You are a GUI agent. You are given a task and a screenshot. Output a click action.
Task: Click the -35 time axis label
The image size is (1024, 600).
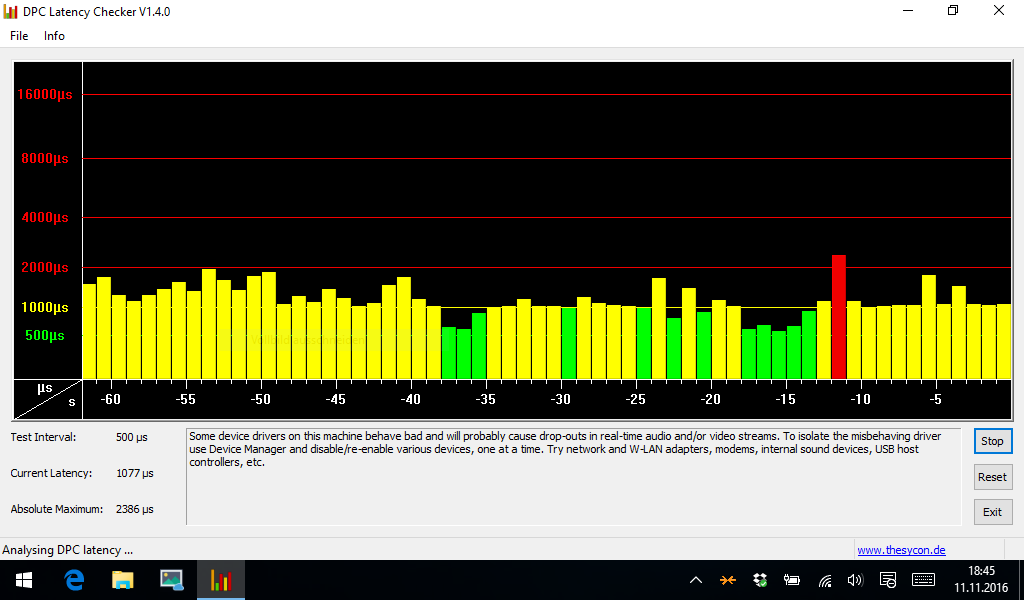(x=485, y=399)
